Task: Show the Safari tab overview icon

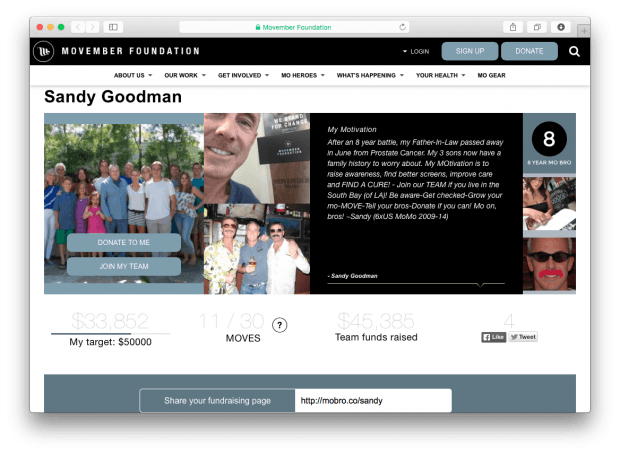Action: (x=537, y=27)
